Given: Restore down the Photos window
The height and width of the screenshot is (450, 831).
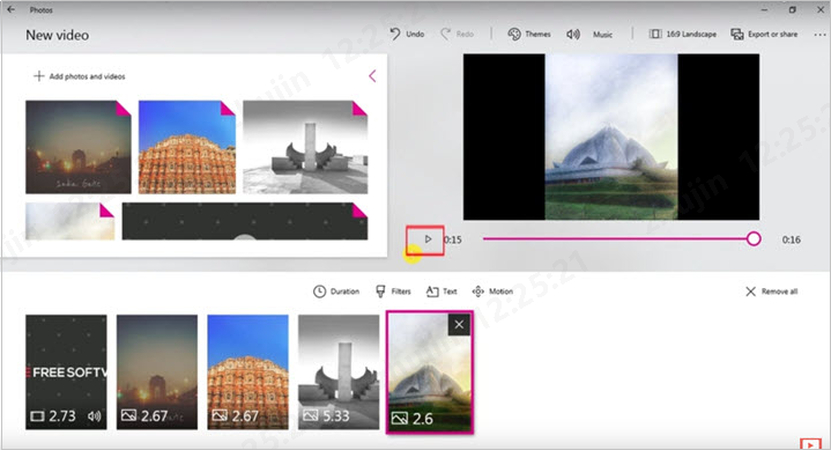Looking at the screenshot, I should [792, 10].
